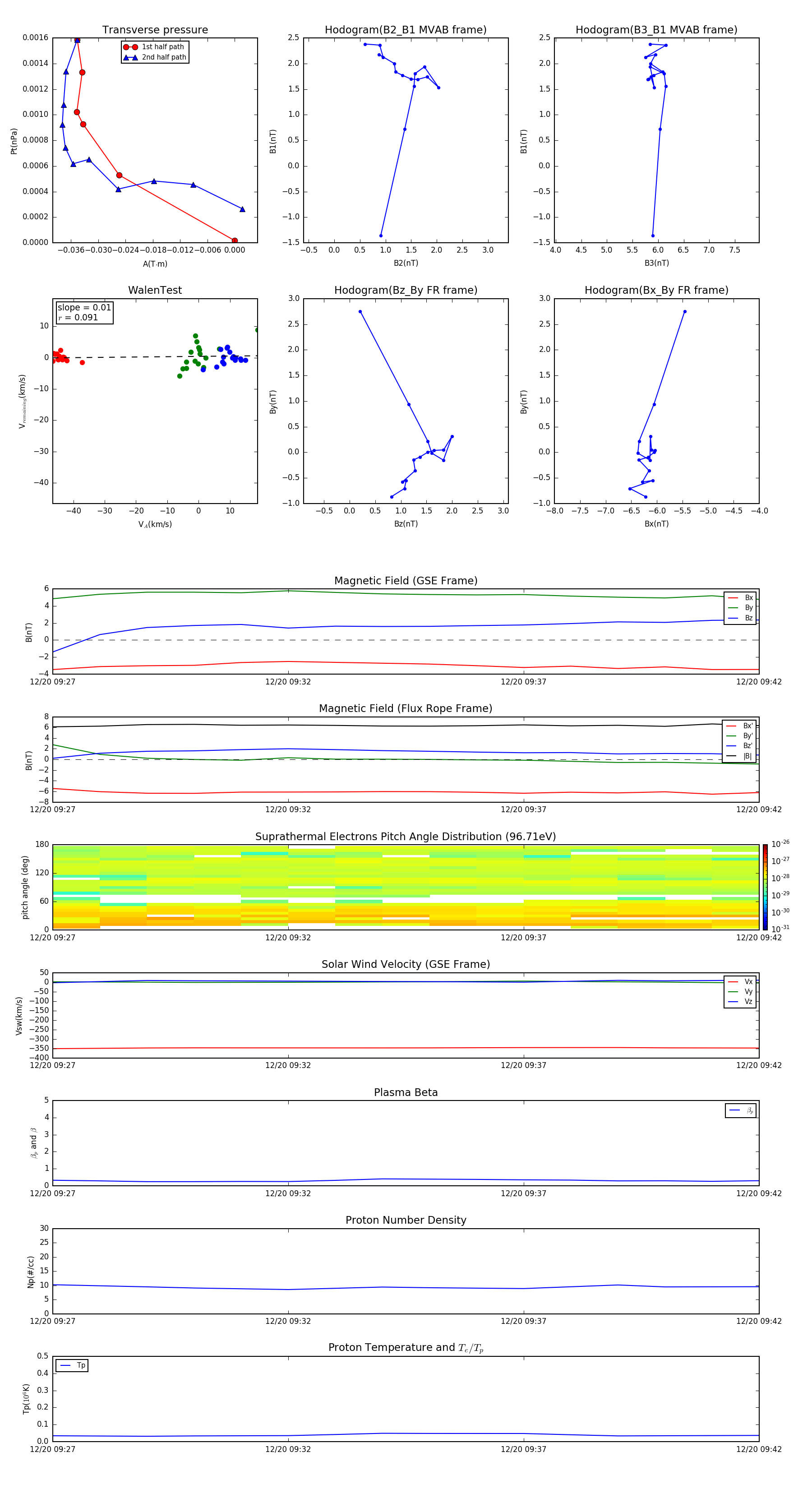Click 'By' in the GSE magnetic field legend
The image size is (812, 1489).
click(x=749, y=608)
